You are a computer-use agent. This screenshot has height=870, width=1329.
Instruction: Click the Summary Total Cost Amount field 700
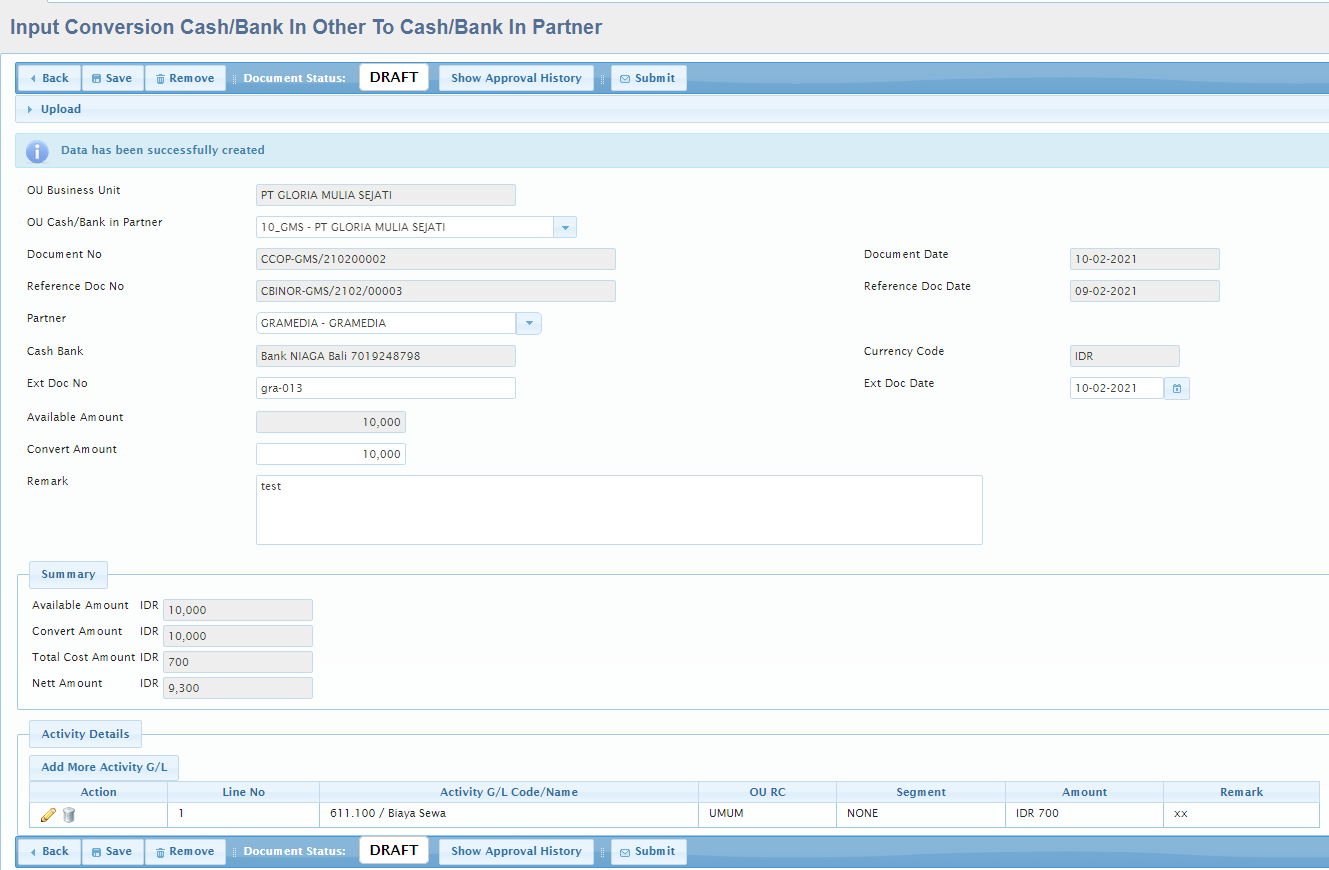238,662
